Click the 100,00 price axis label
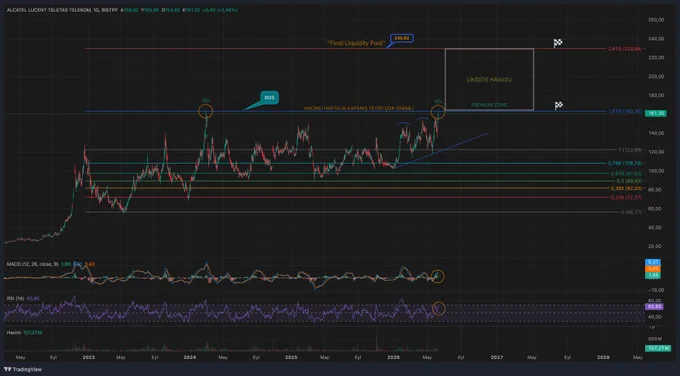The height and width of the screenshot is (376, 680). tap(656, 171)
